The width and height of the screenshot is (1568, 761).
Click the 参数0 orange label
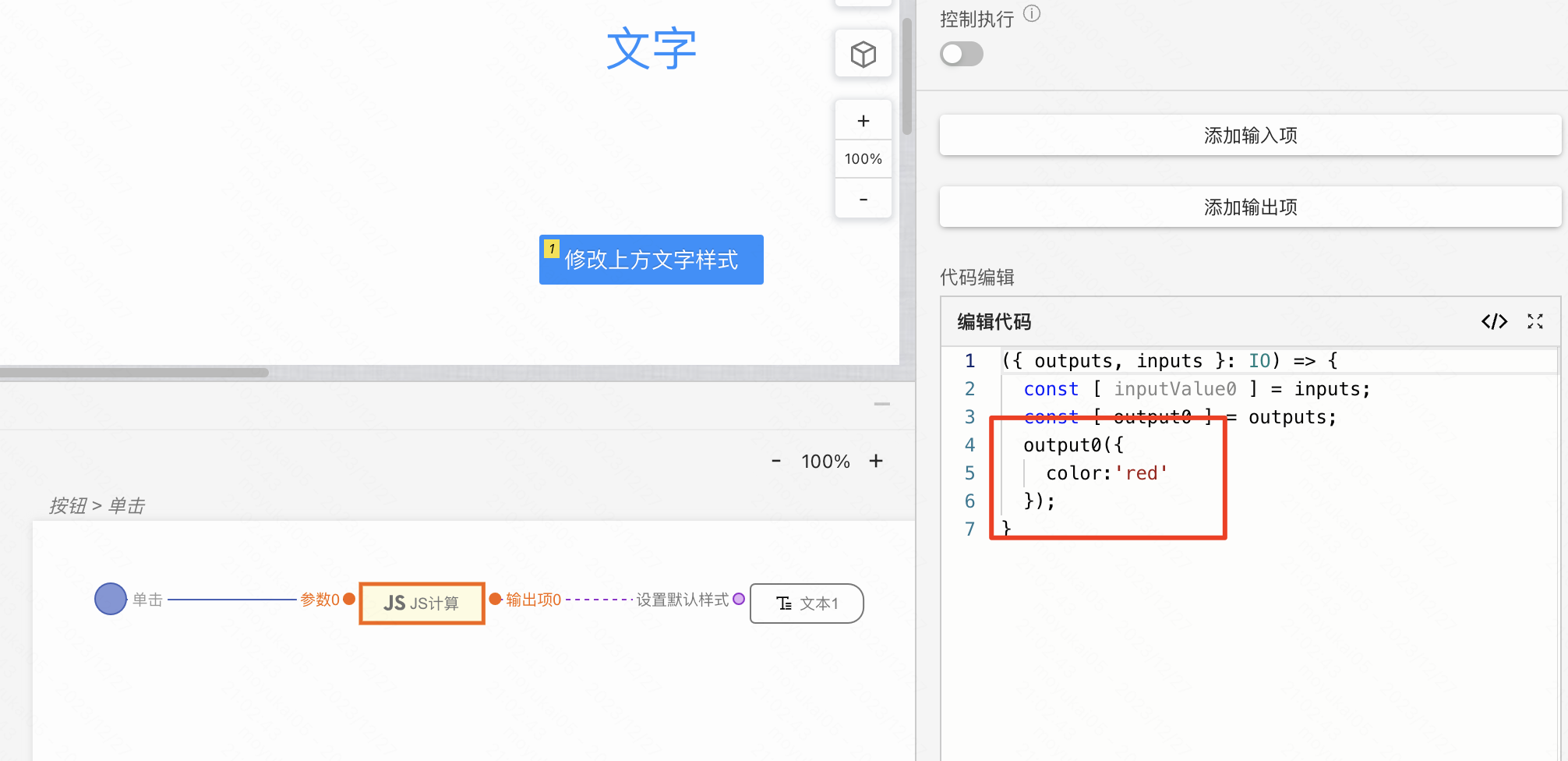point(320,600)
